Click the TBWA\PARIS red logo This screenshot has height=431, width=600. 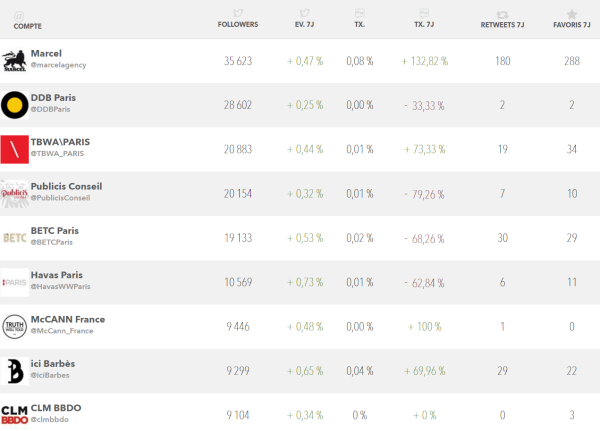(x=15, y=149)
